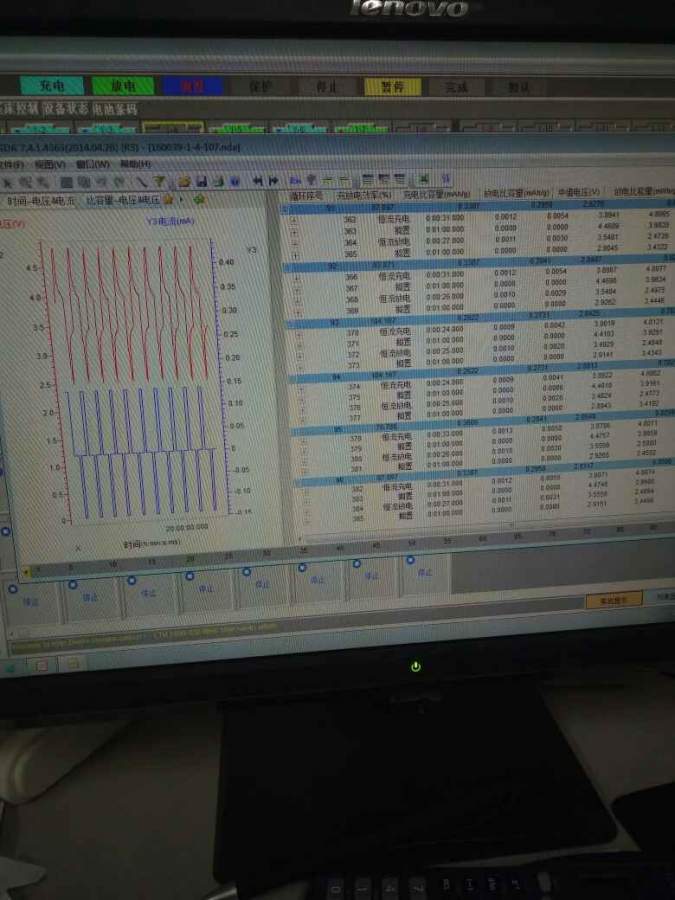The height and width of the screenshot is (900, 675).
Task: Expand the step 366 row
Action: click(297, 278)
